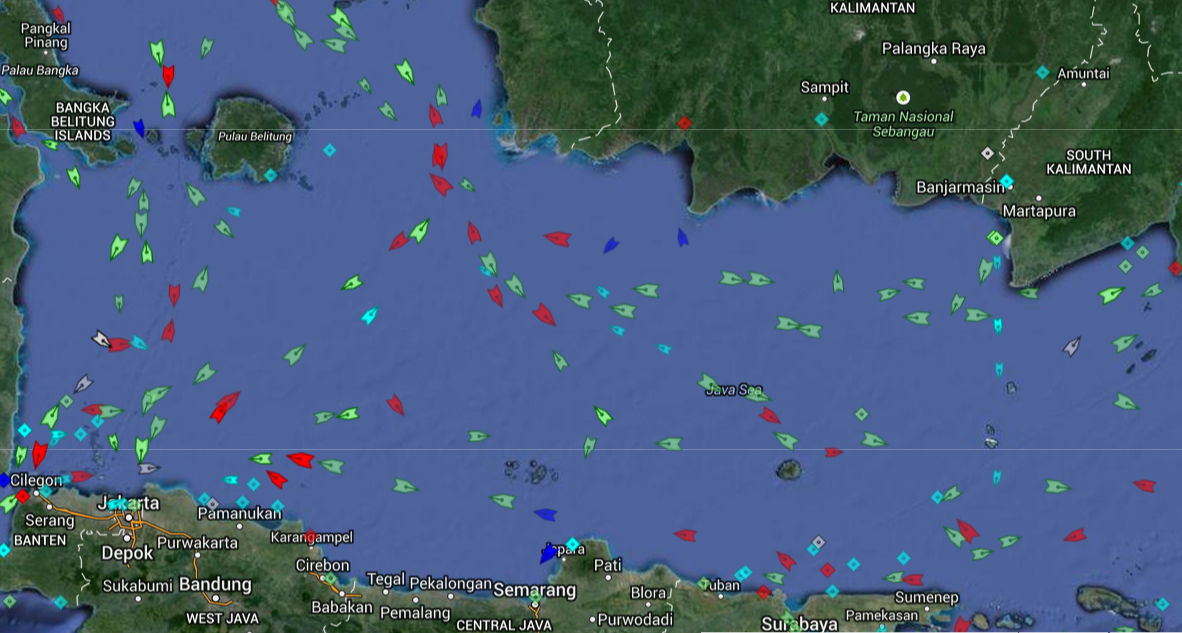1182x633 pixels.
Task: Click the cyan diamond marker at Banjarmasin
Action: [1007, 181]
